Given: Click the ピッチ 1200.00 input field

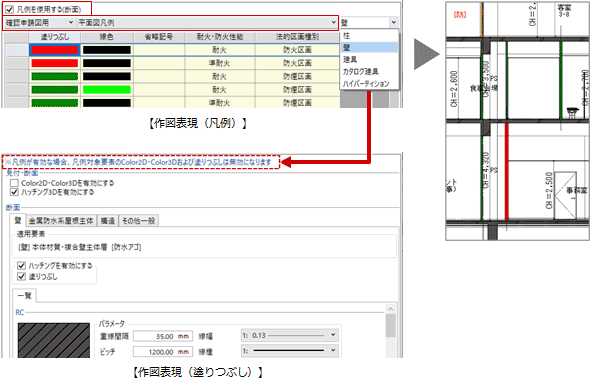Looking at the screenshot, I should click(163, 352).
